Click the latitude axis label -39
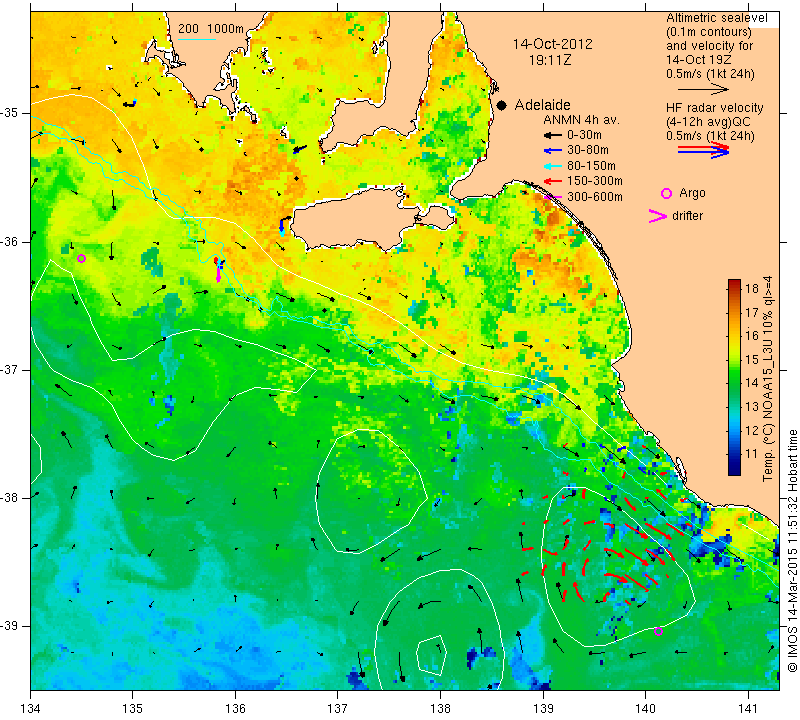The width and height of the screenshot is (800, 720). [10, 626]
